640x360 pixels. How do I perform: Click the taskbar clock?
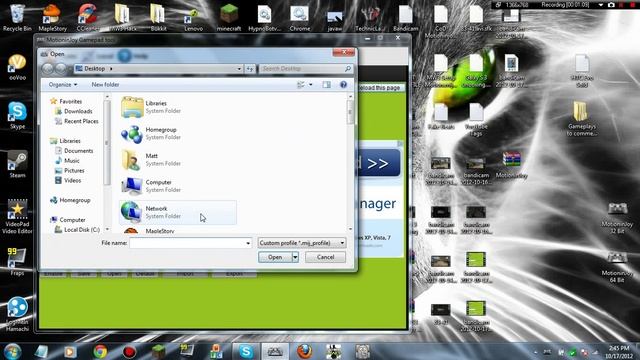tap(619, 352)
